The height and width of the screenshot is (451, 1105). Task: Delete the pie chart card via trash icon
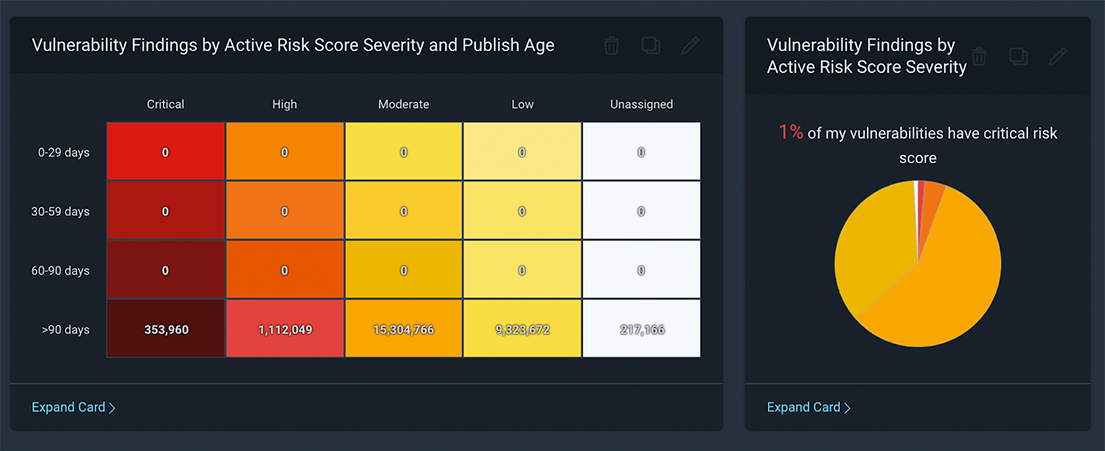tap(979, 56)
